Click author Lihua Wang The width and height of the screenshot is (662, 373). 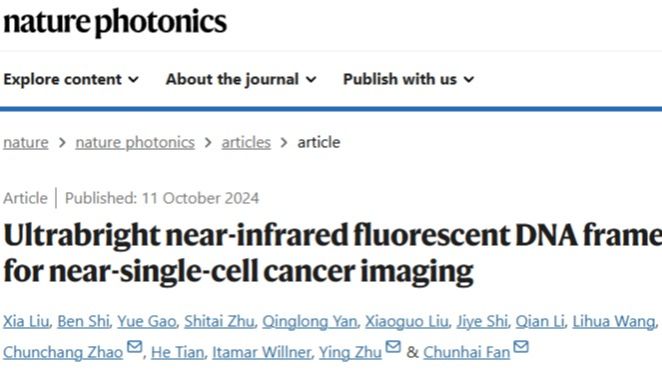[613, 321]
